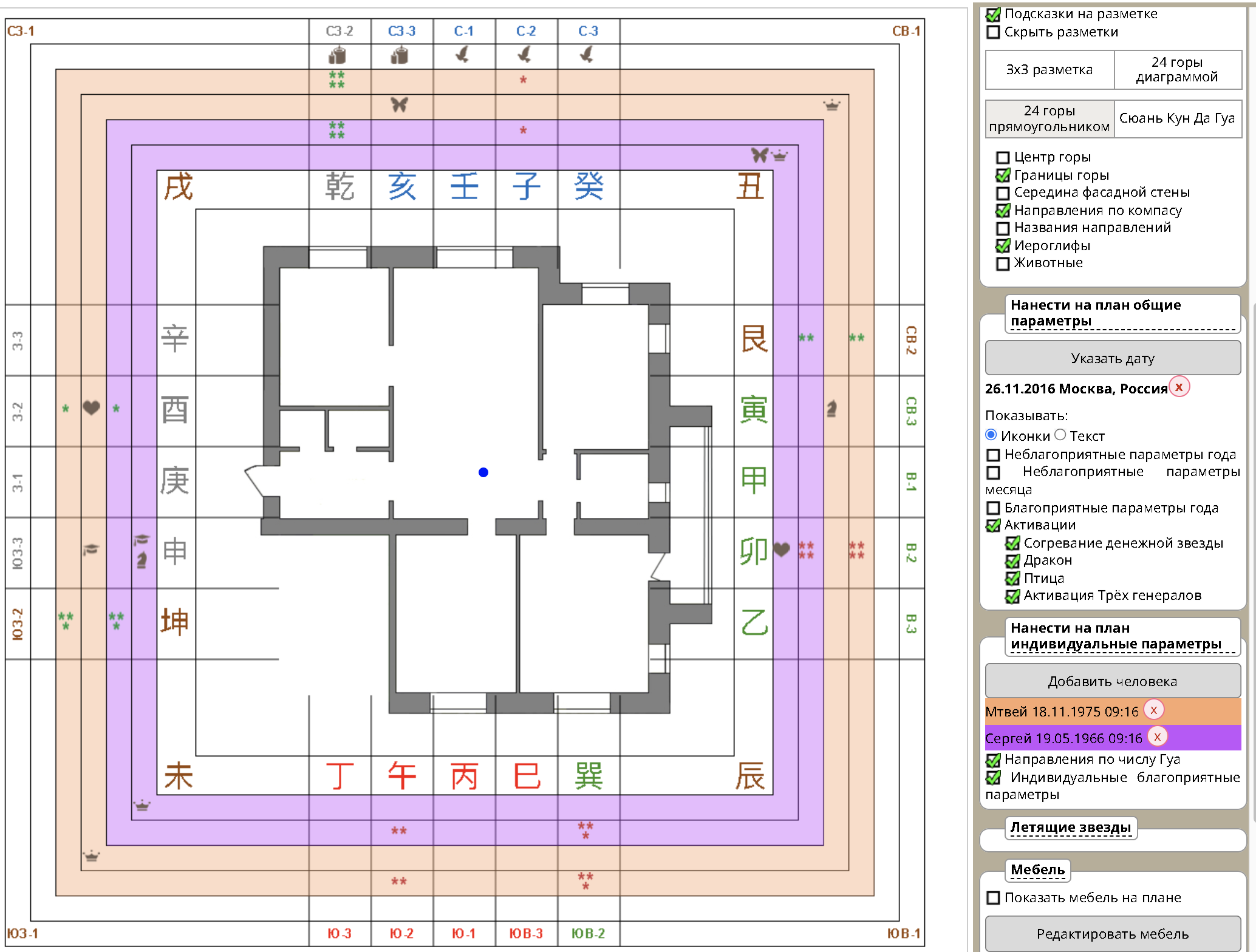Toggle Направления по числу Гуа checkbox
The height and width of the screenshot is (952, 1256).
(993, 760)
